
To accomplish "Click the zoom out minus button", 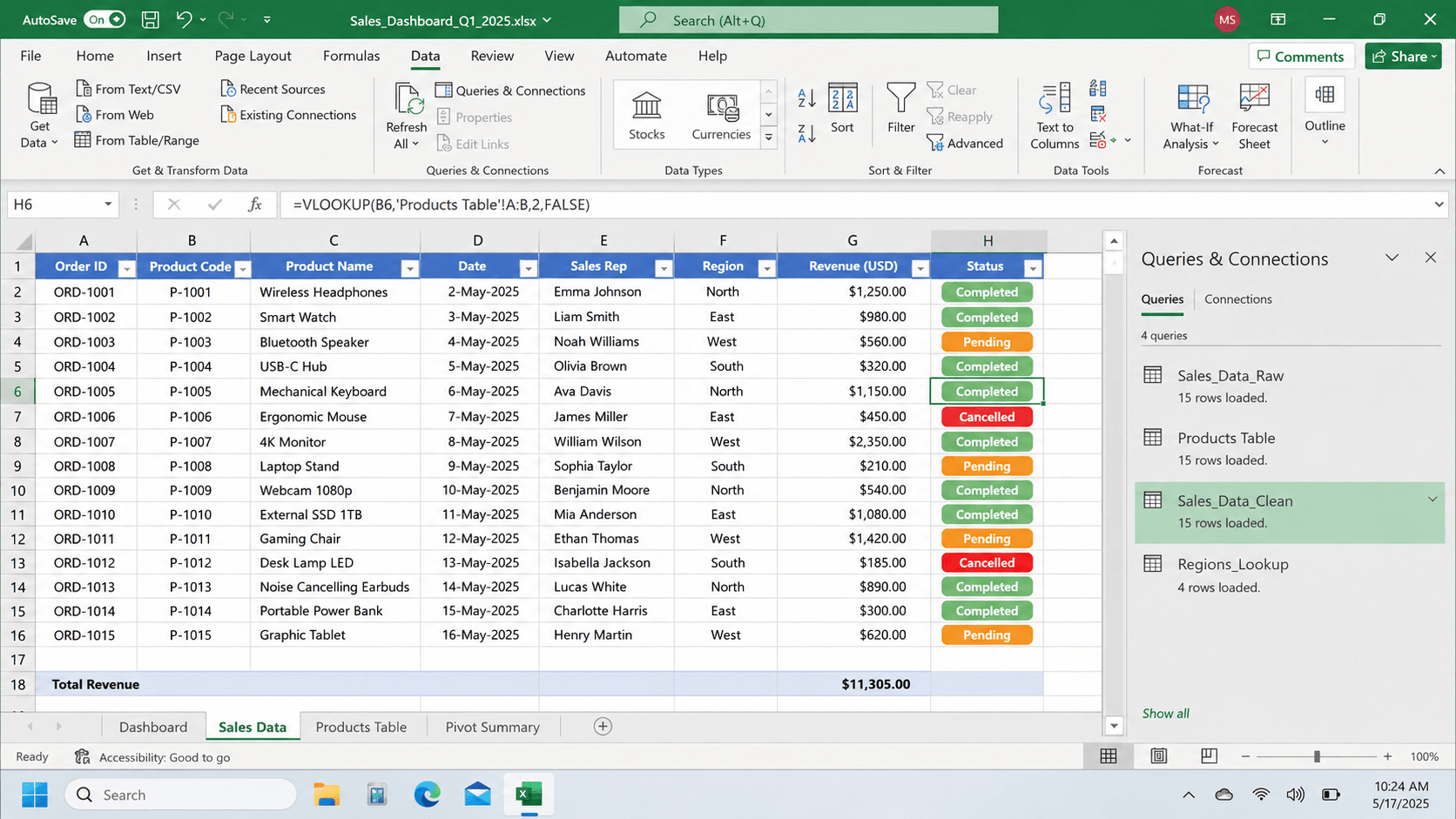I will tap(1245, 756).
